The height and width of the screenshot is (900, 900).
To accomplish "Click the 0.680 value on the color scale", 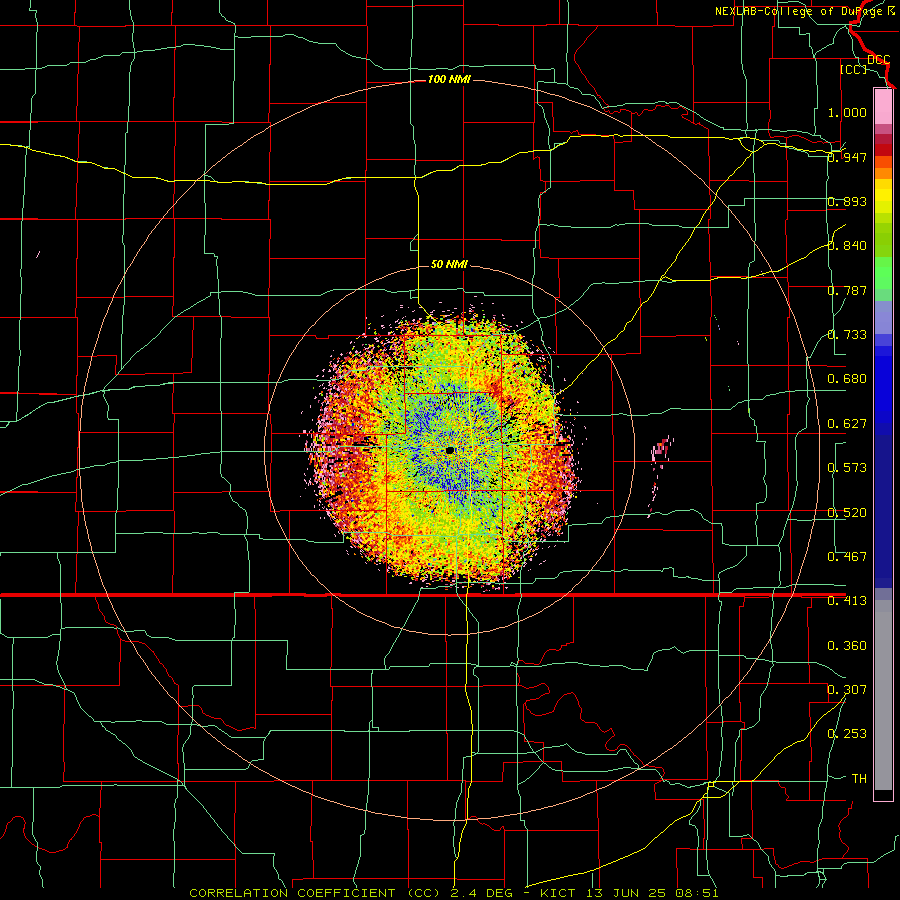I will point(847,379).
